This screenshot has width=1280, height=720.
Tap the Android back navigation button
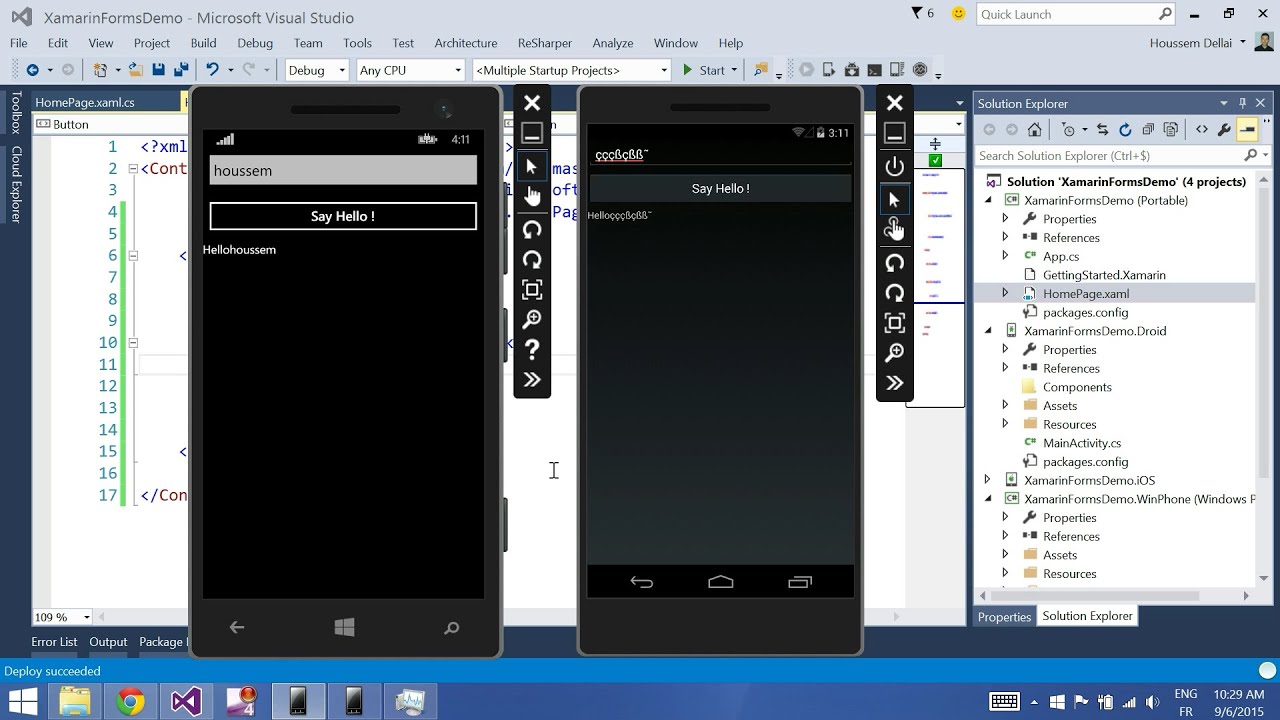click(x=642, y=582)
